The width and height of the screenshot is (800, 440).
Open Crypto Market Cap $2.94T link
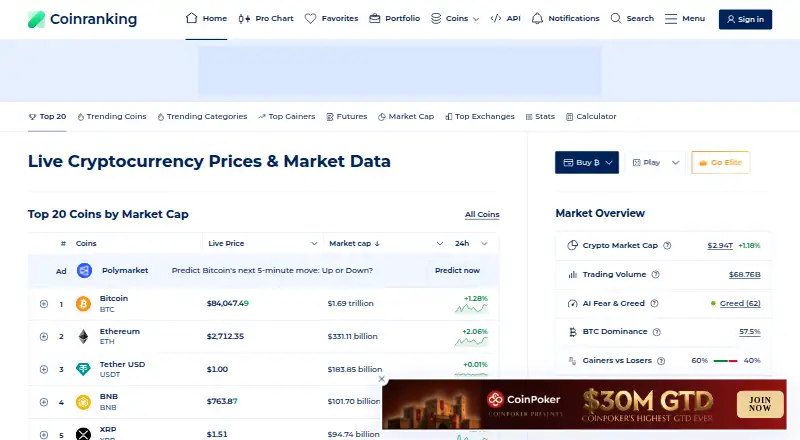(720, 246)
